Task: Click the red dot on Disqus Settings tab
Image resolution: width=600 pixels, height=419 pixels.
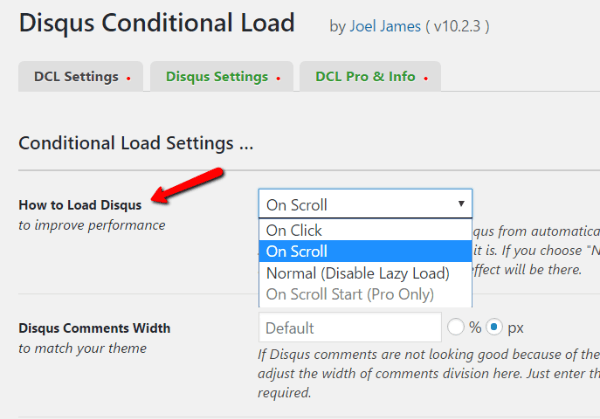Action: [278, 78]
